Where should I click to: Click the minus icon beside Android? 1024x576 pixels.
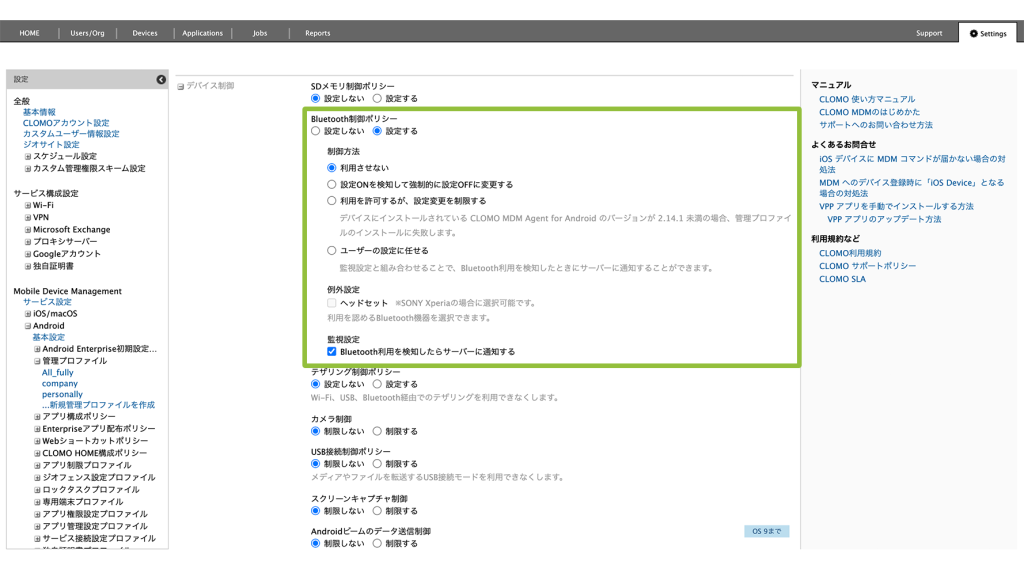28,326
